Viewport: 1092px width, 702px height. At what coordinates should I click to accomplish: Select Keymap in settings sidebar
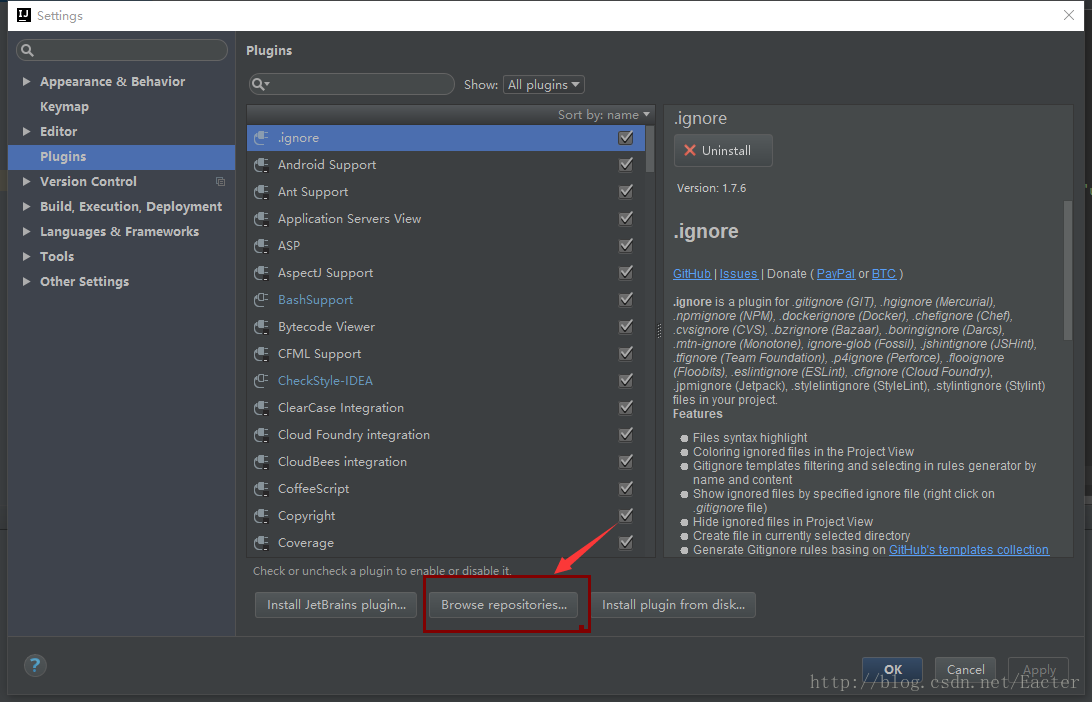click(x=64, y=107)
